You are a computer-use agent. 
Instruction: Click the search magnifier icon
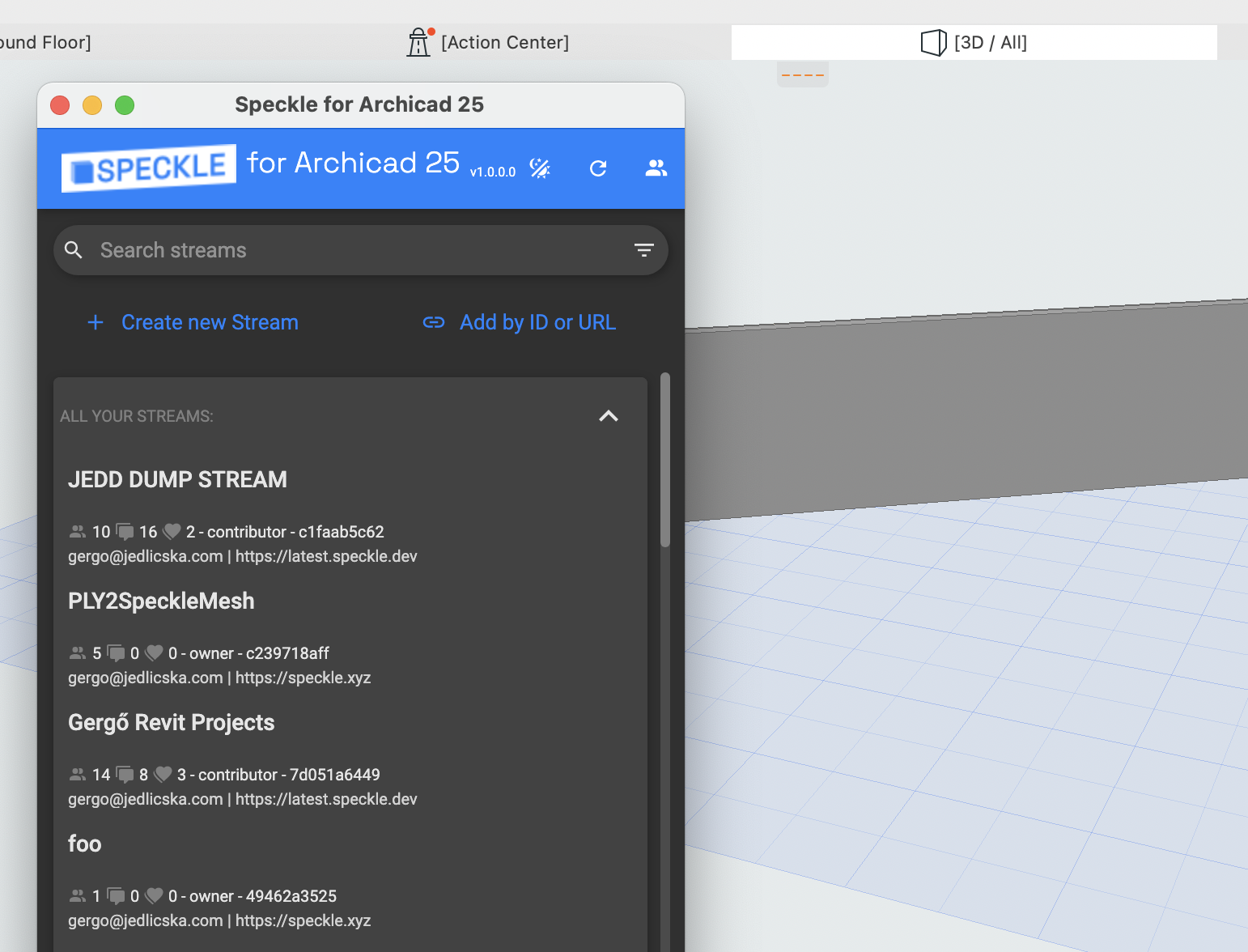tap(74, 250)
